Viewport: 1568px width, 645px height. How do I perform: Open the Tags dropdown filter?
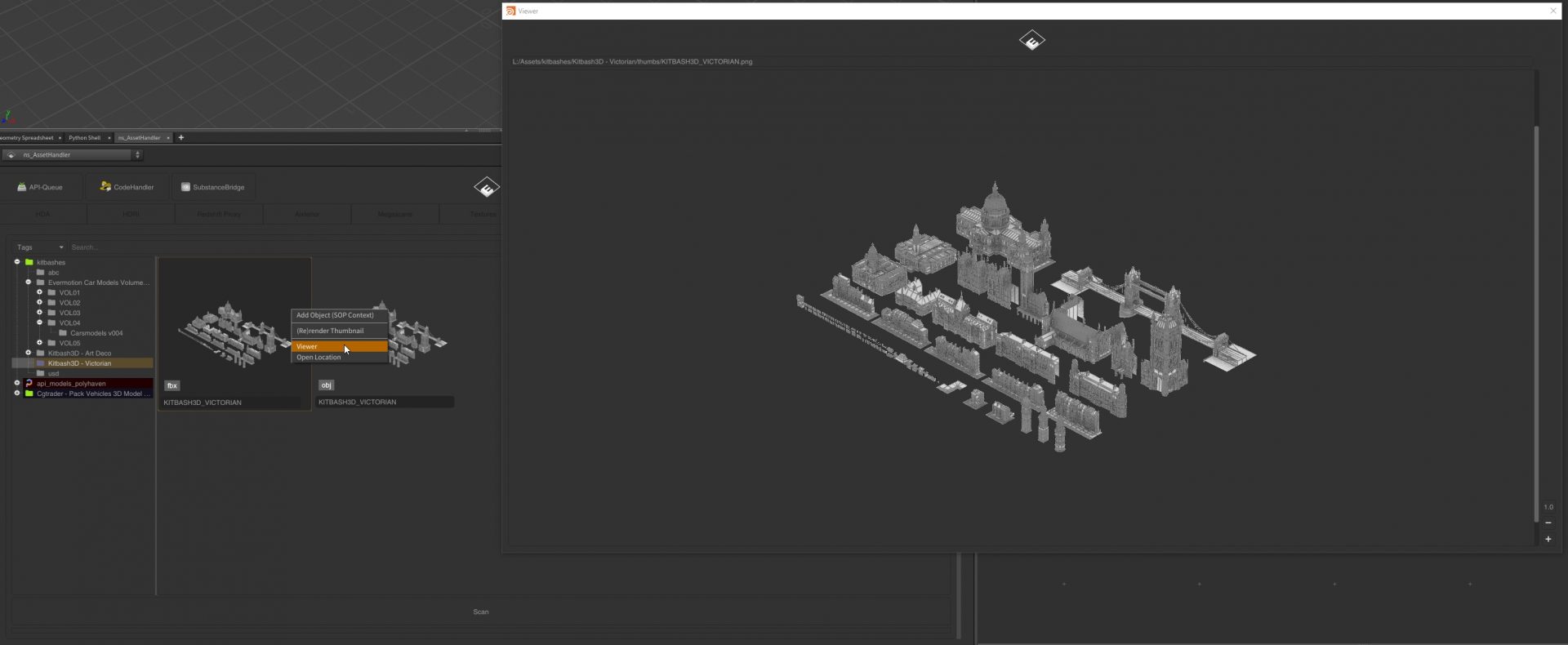click(x=39, y=247)
